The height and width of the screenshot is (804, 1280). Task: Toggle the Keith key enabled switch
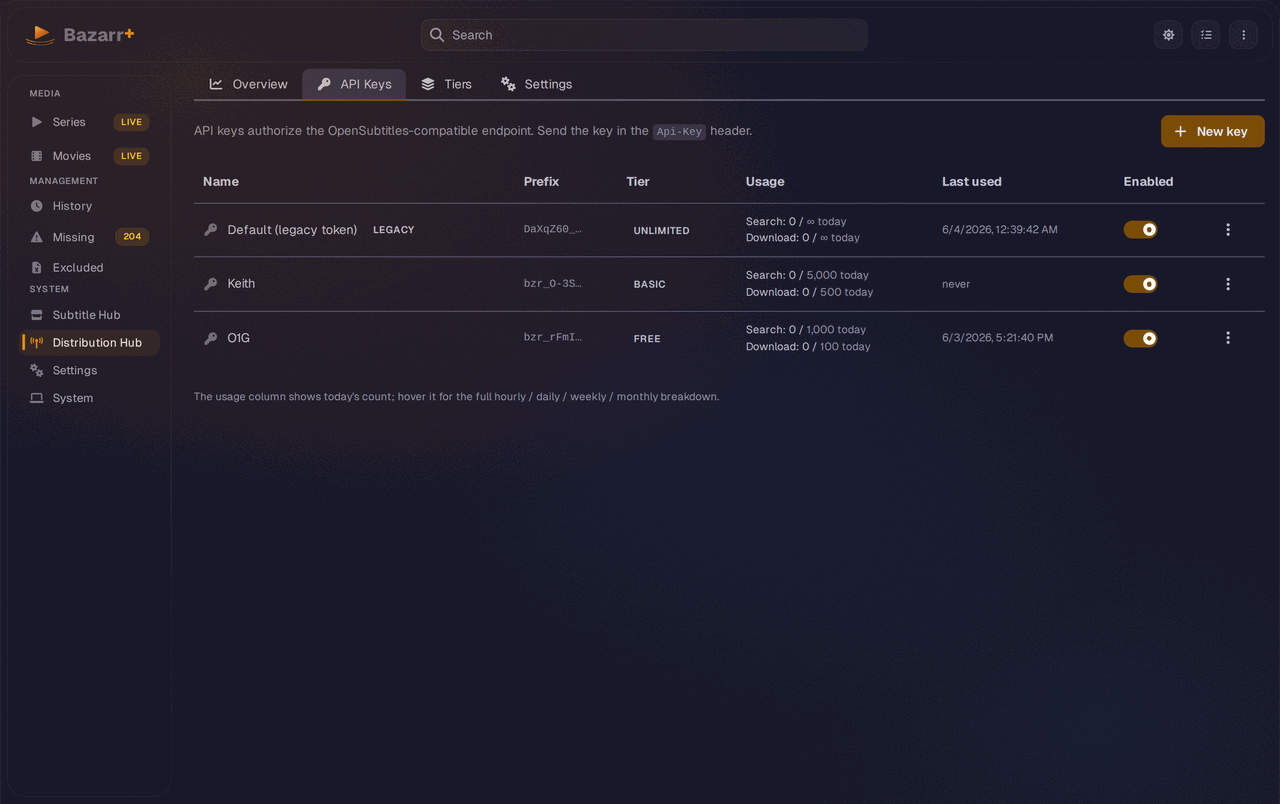(x=1140, y=284)
